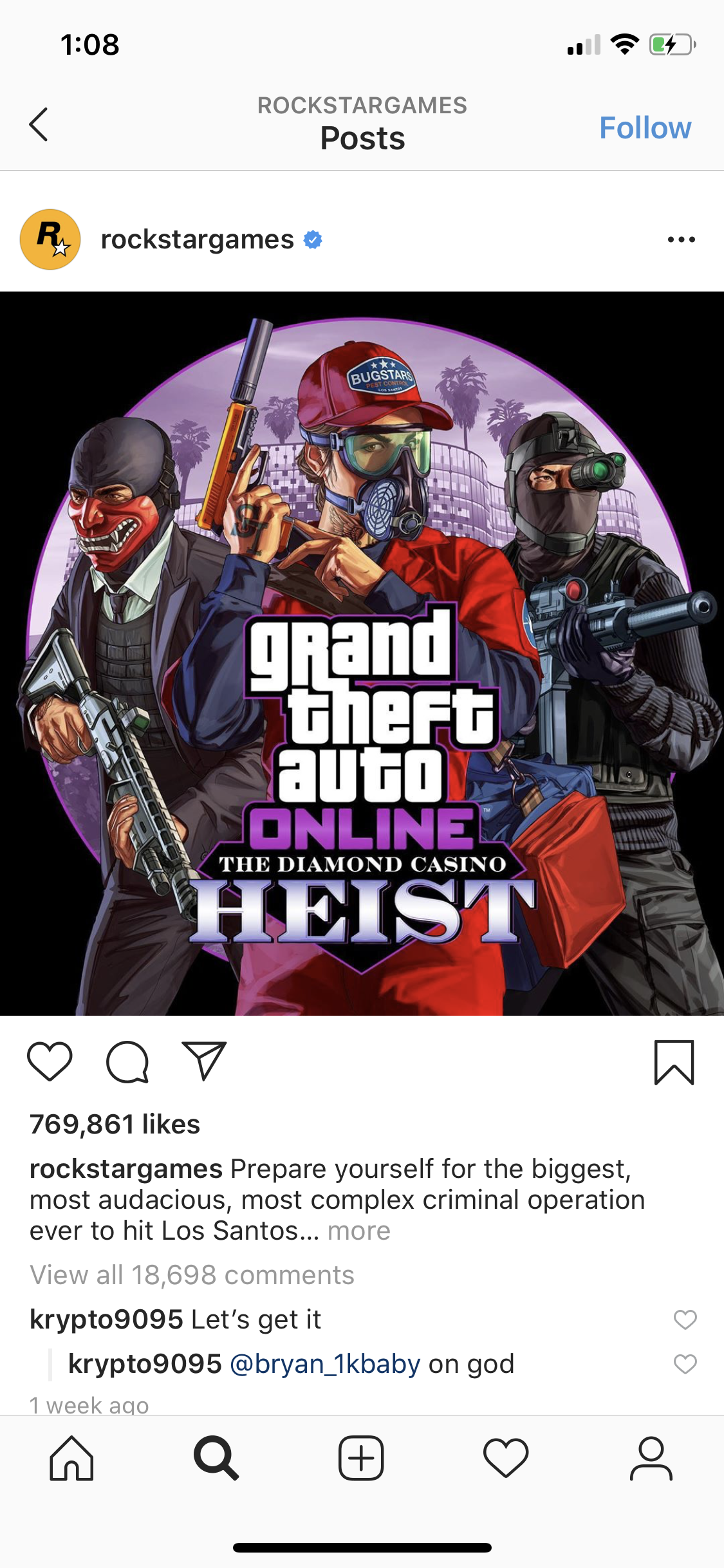Go to the Home tab
Image resolution: width=724 pixels, height=1568 pixels.
[x=71, y=1458]
